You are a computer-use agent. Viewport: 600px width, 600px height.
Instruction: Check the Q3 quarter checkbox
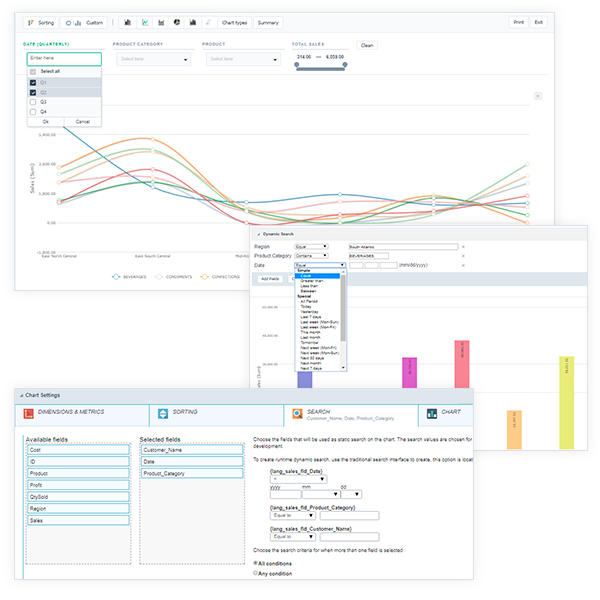click(33, 102)
